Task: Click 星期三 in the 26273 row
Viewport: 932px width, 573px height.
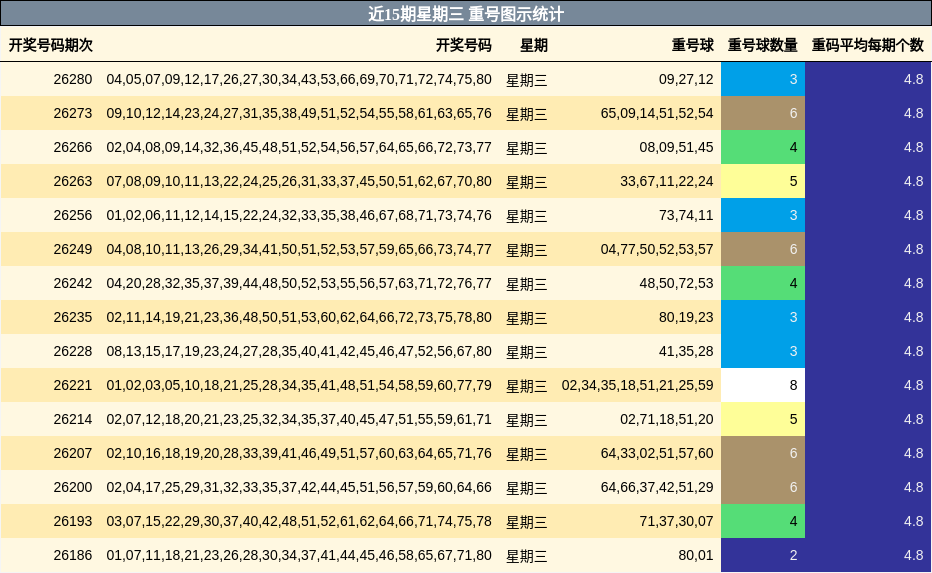Action: 527,114
